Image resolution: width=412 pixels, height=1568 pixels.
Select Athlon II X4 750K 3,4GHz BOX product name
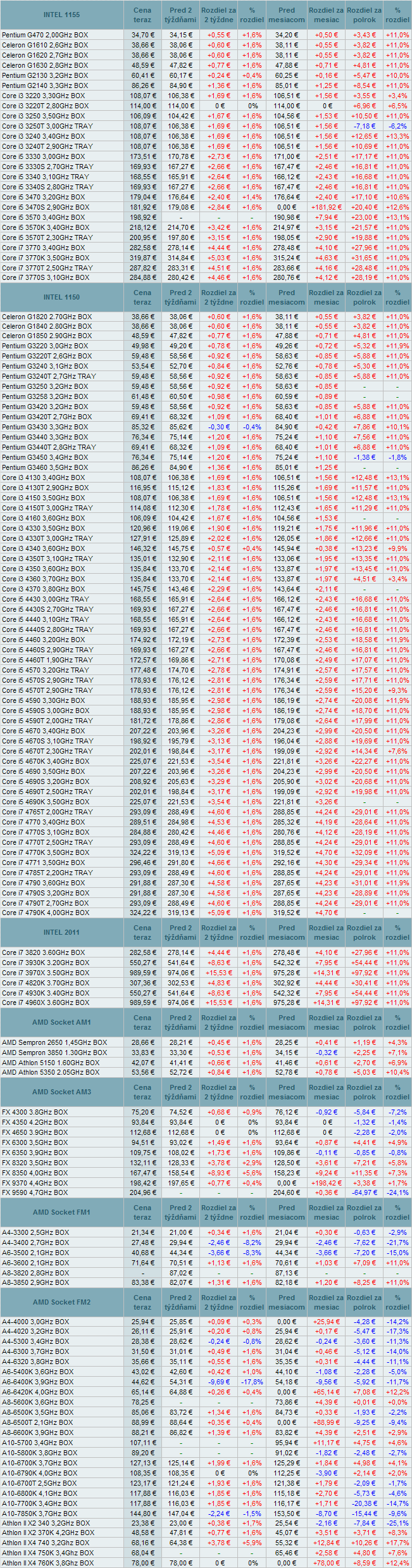pos(48,1553)
